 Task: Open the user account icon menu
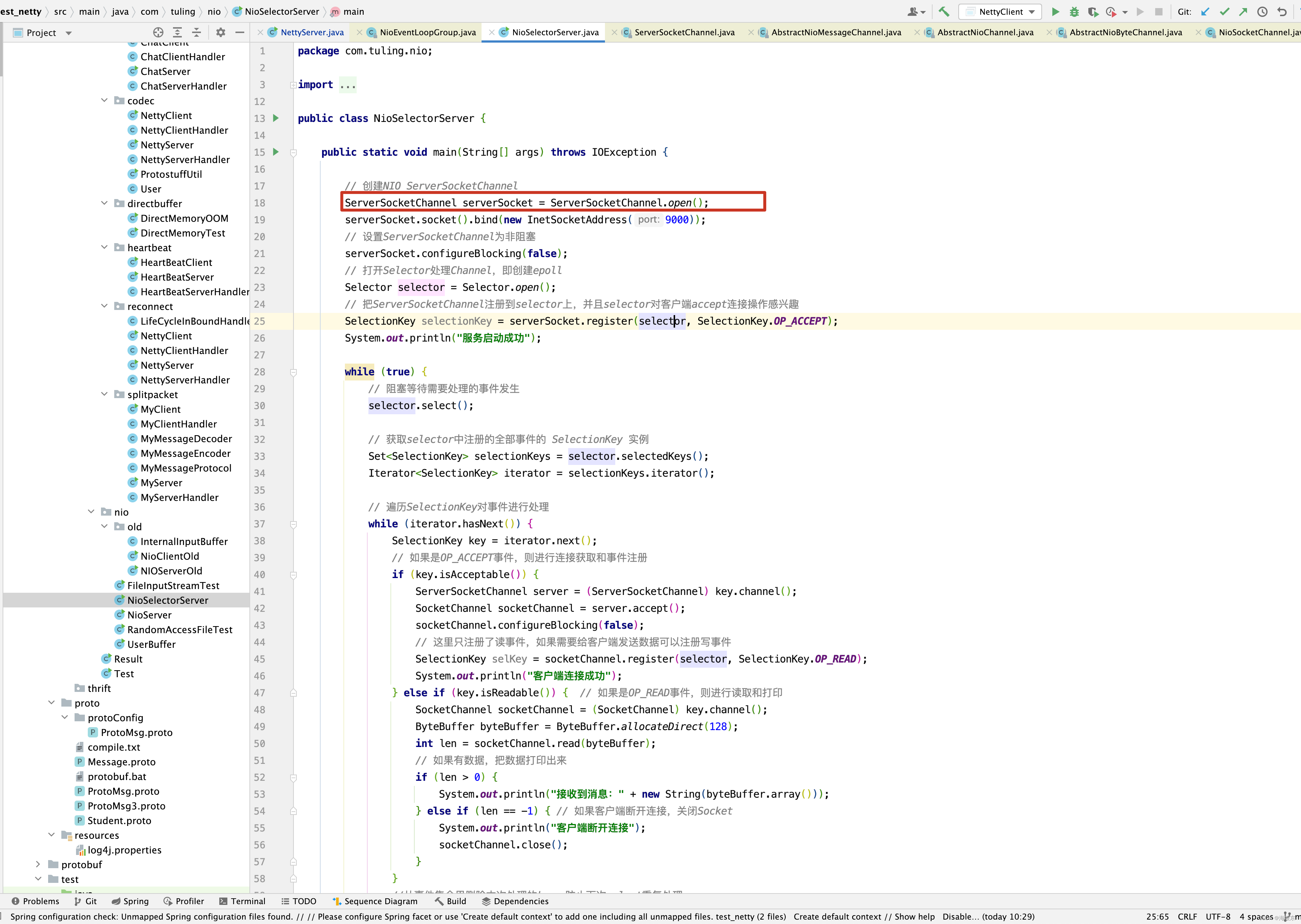(x=916, y=11)
